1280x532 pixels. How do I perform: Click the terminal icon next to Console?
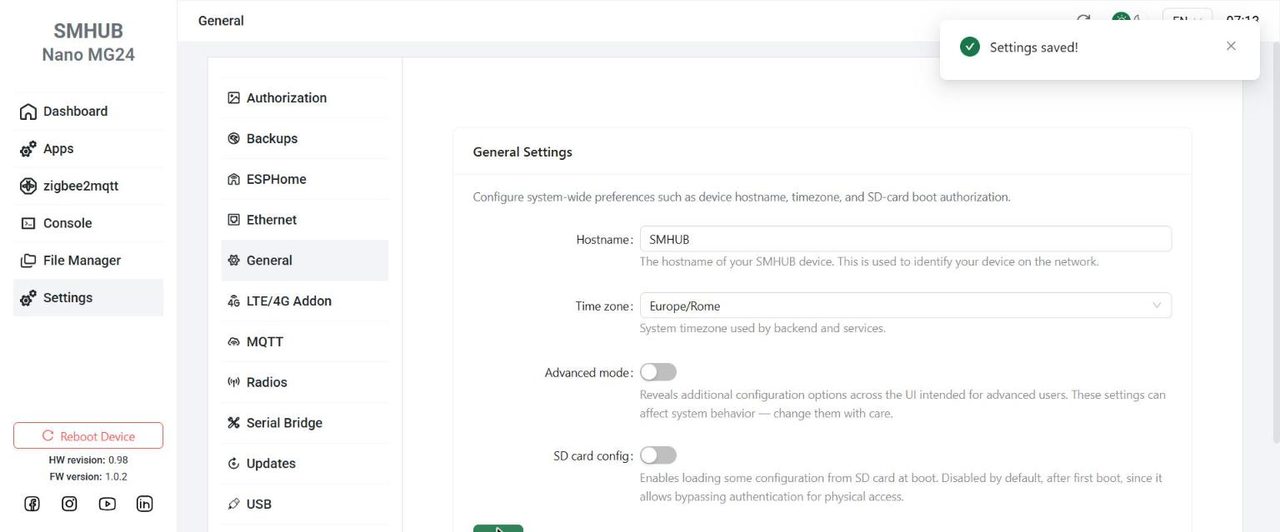tap(28, 224)
